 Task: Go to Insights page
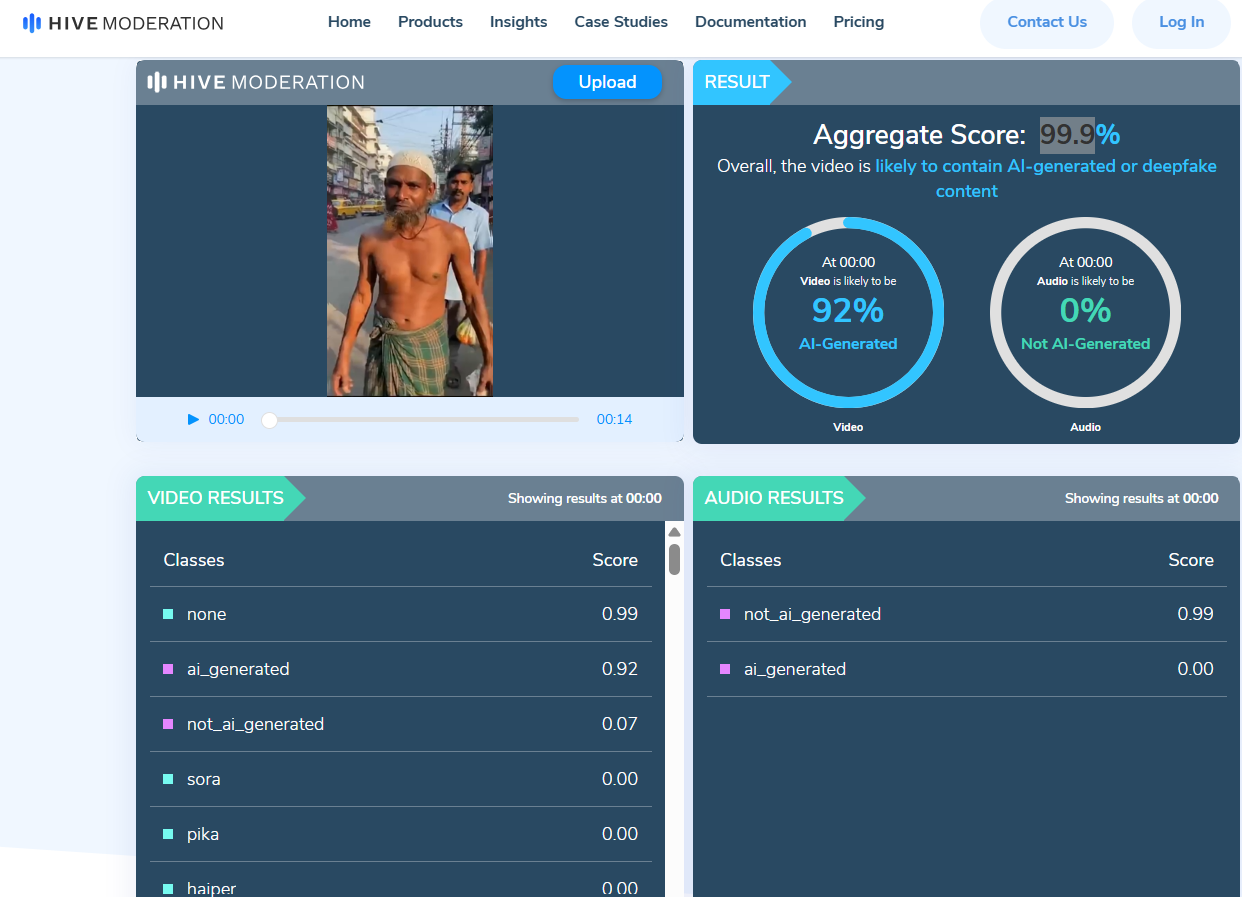[x=518, y=22]
